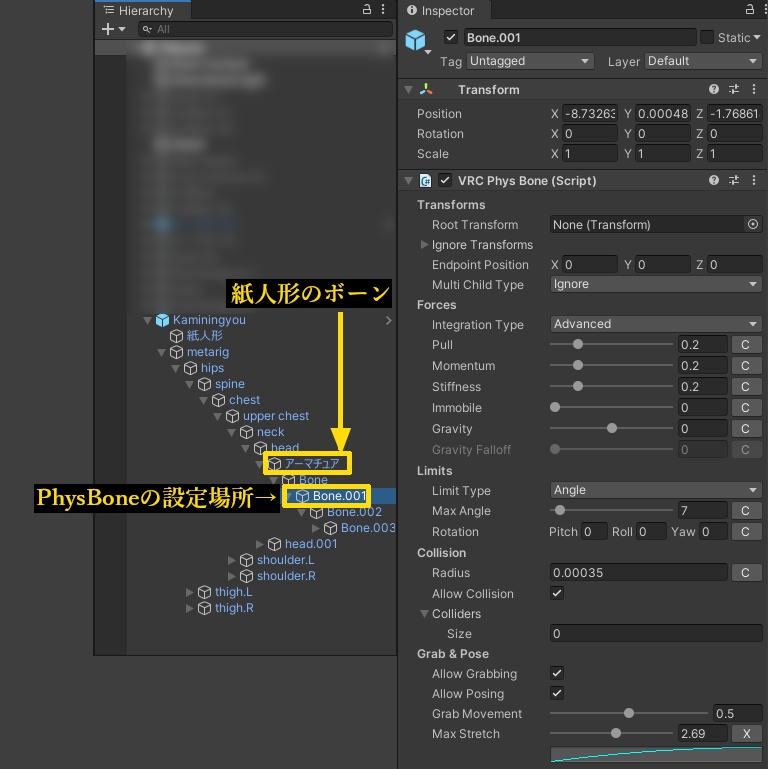Screen dimensions: 768x769
Task: Expand thigh.L in the hierarchy
Action: [189, 592]
